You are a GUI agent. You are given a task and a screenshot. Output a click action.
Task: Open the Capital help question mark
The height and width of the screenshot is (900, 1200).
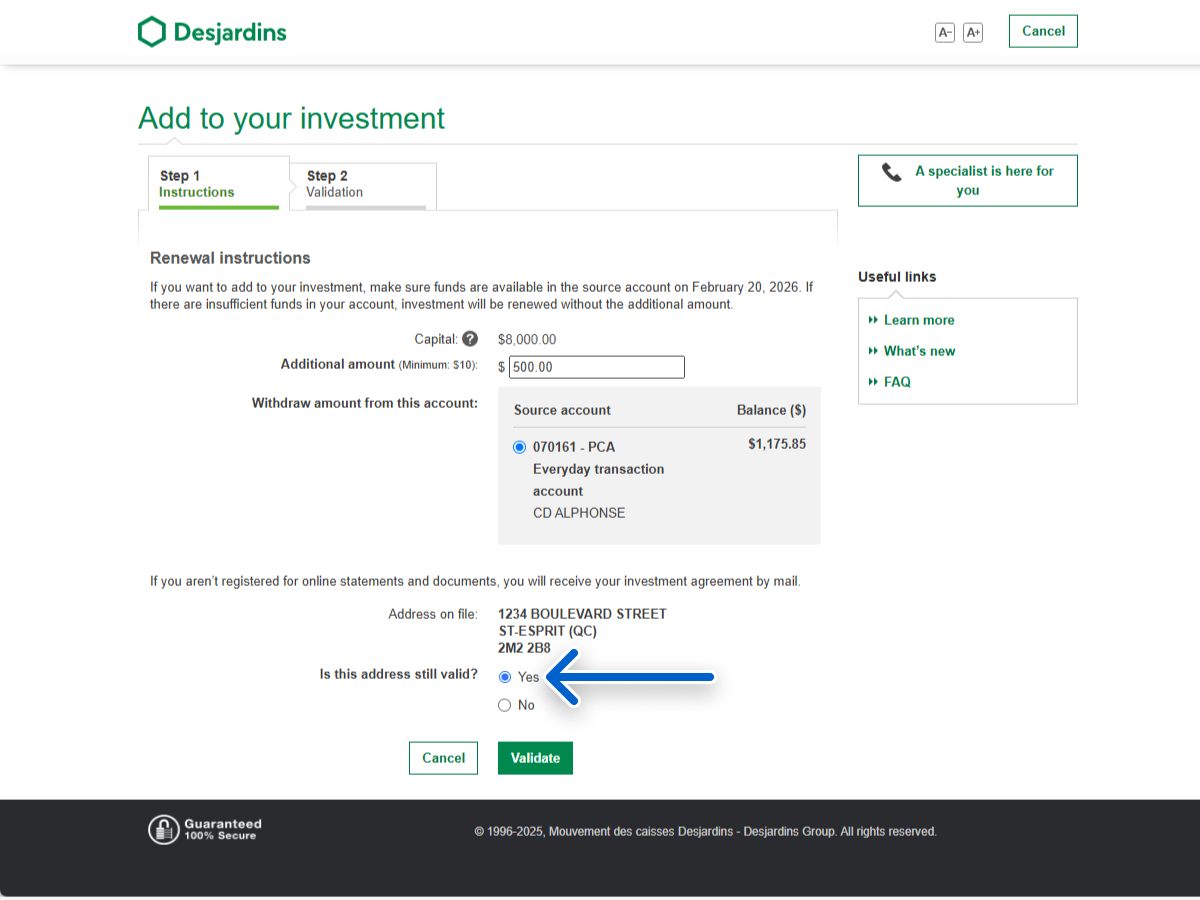click(470, 339)
